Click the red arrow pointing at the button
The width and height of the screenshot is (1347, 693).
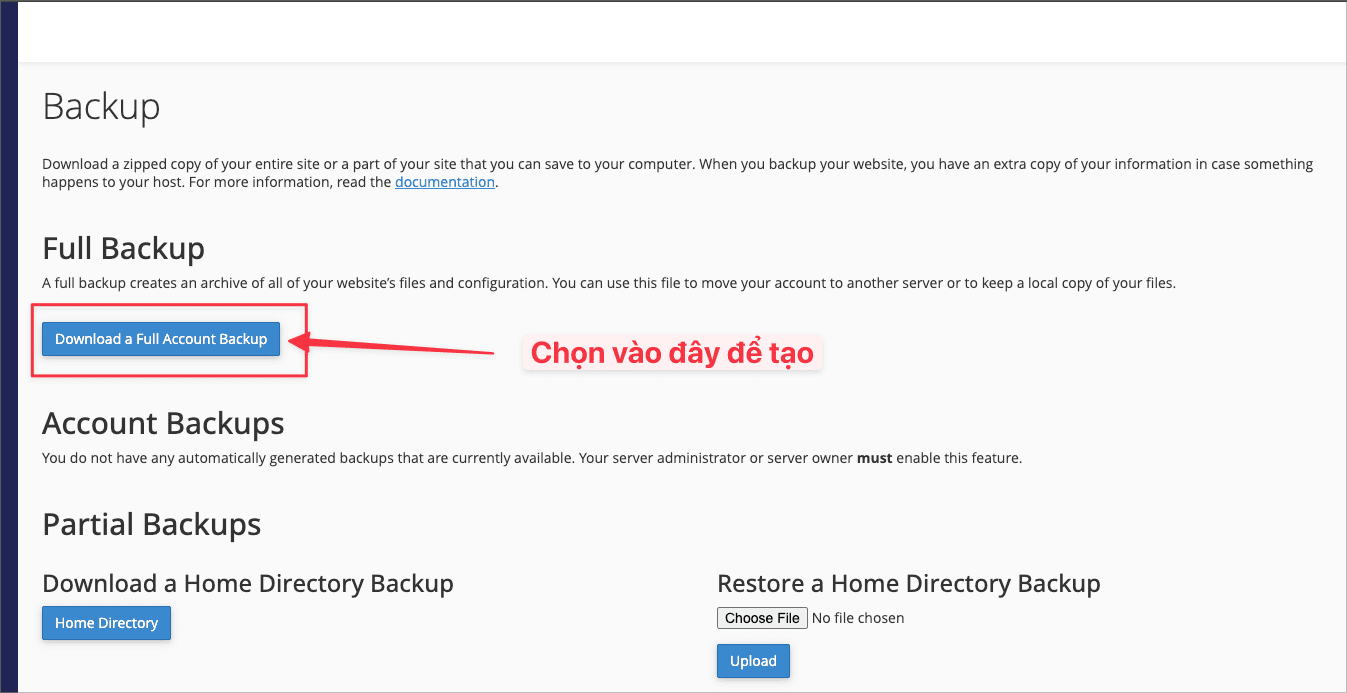point(400,347)
